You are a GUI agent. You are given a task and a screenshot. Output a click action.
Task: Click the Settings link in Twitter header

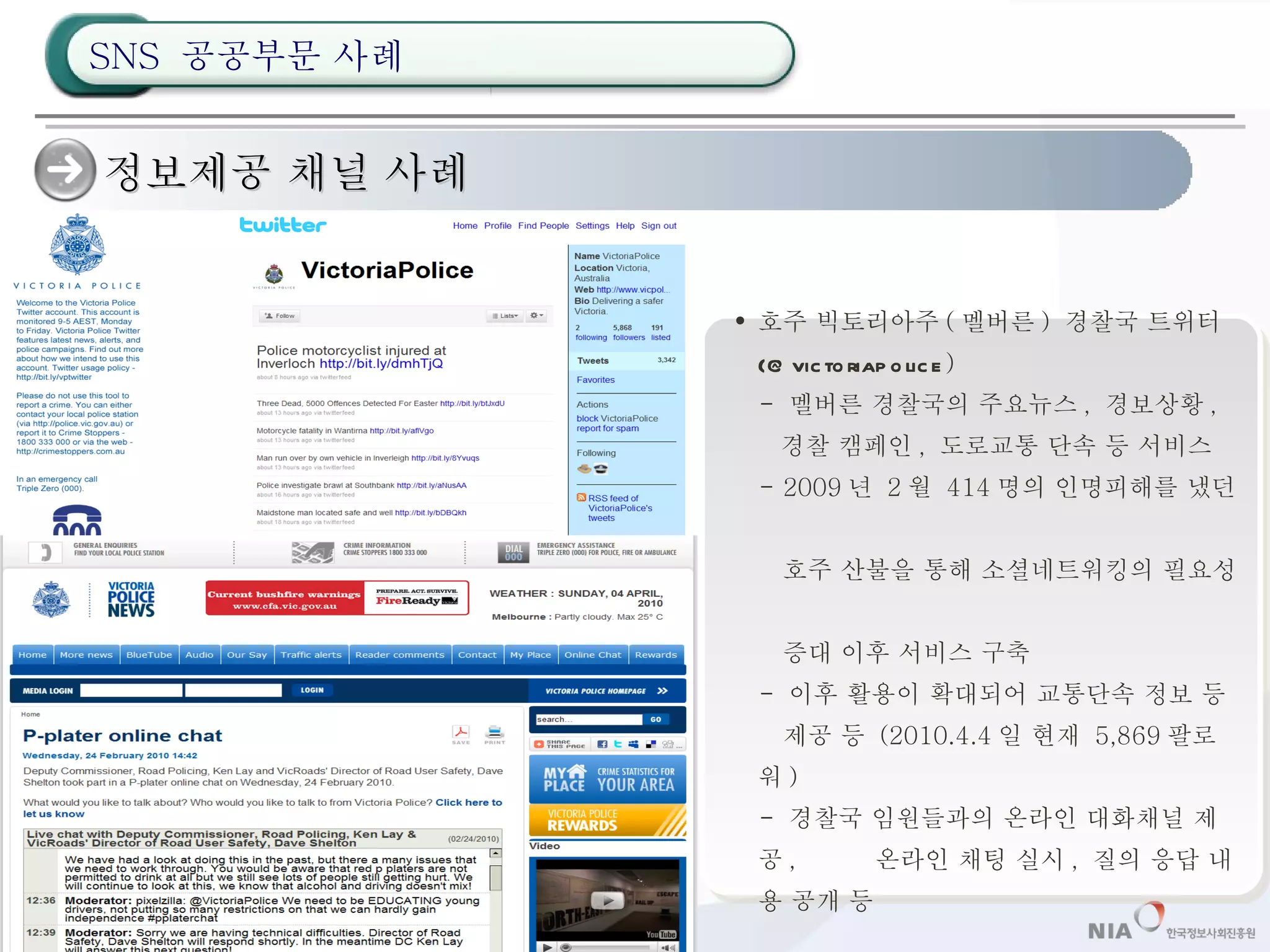pyautogui.click(x=592, y=226)
